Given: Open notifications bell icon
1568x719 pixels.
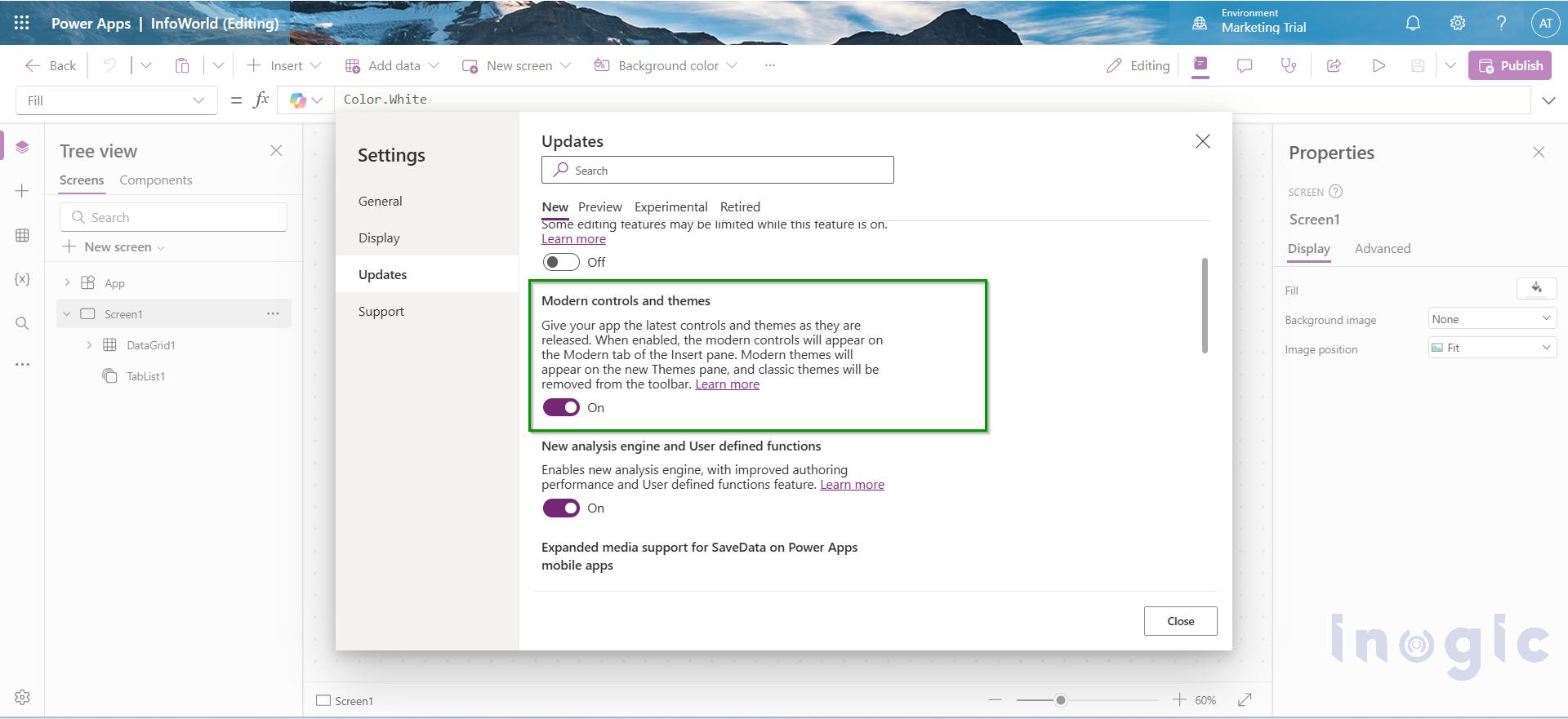Looking at the screenshot, I should point(1413,23).
